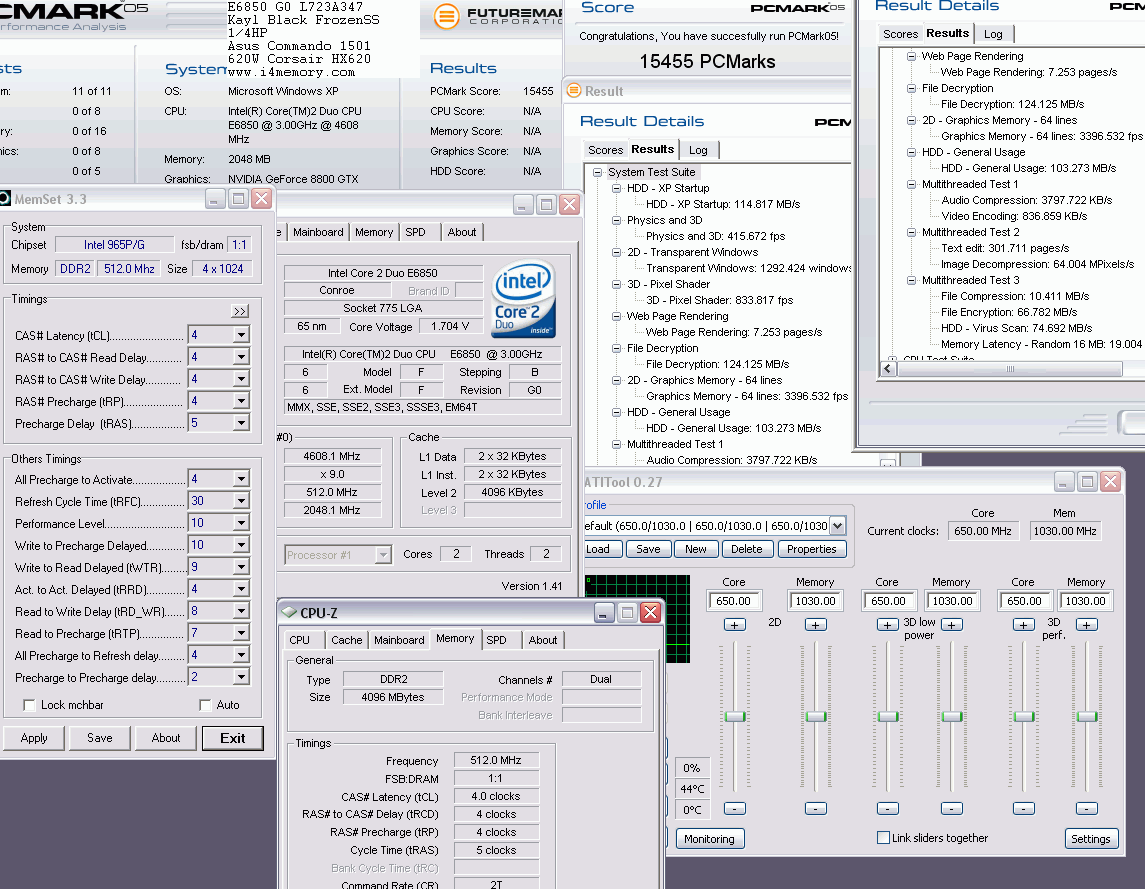Click Delete profile button in ATITool
1145x889 pixels.
tap(747, 549)
